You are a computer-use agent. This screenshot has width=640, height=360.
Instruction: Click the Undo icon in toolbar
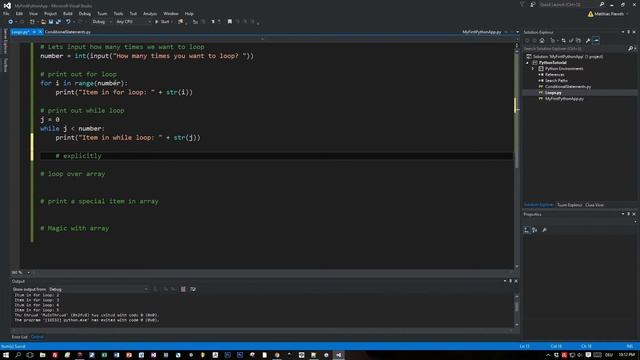pos(68,22)
